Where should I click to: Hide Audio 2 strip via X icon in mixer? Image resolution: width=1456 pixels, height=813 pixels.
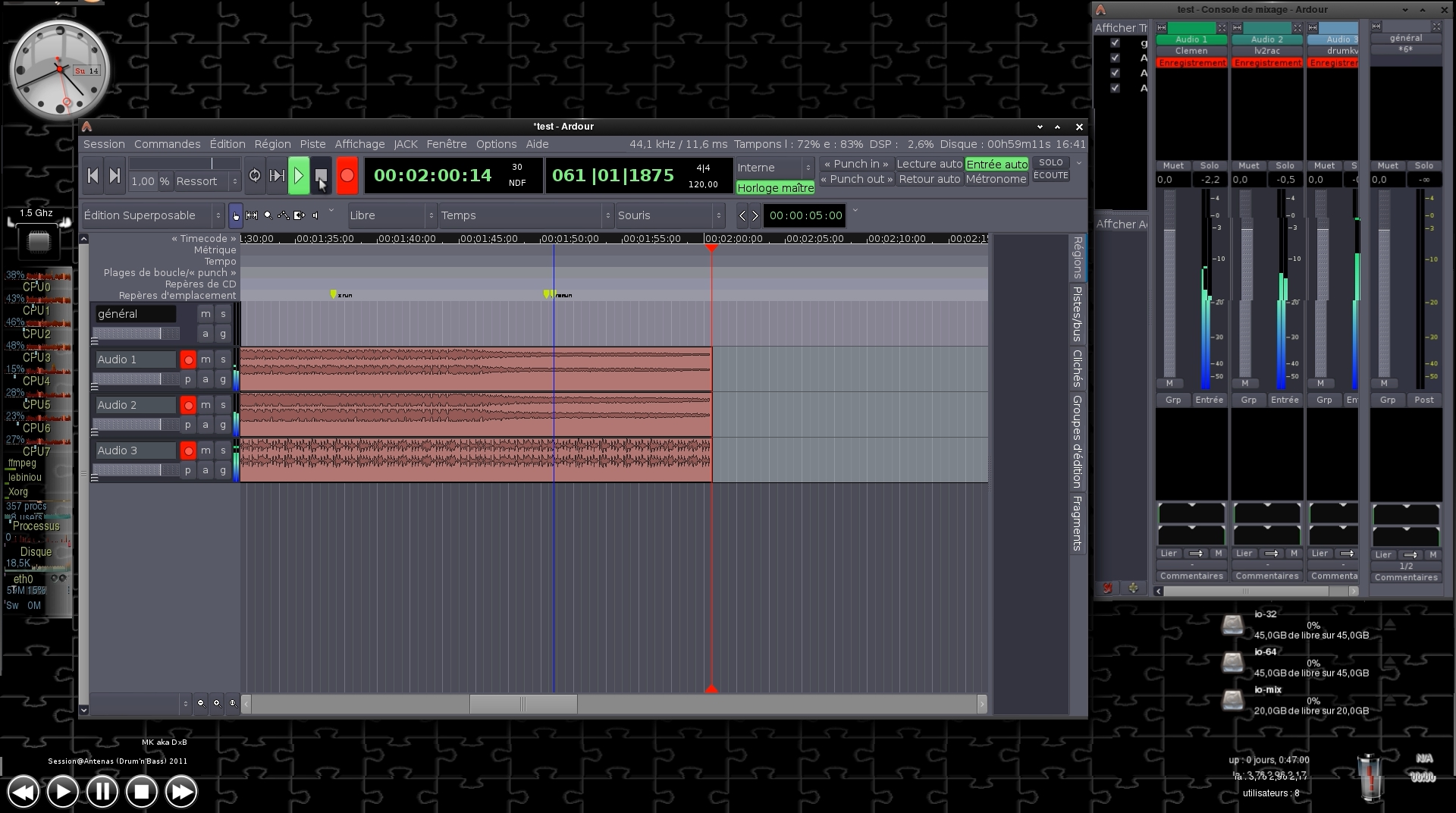tap(1298, 27)
